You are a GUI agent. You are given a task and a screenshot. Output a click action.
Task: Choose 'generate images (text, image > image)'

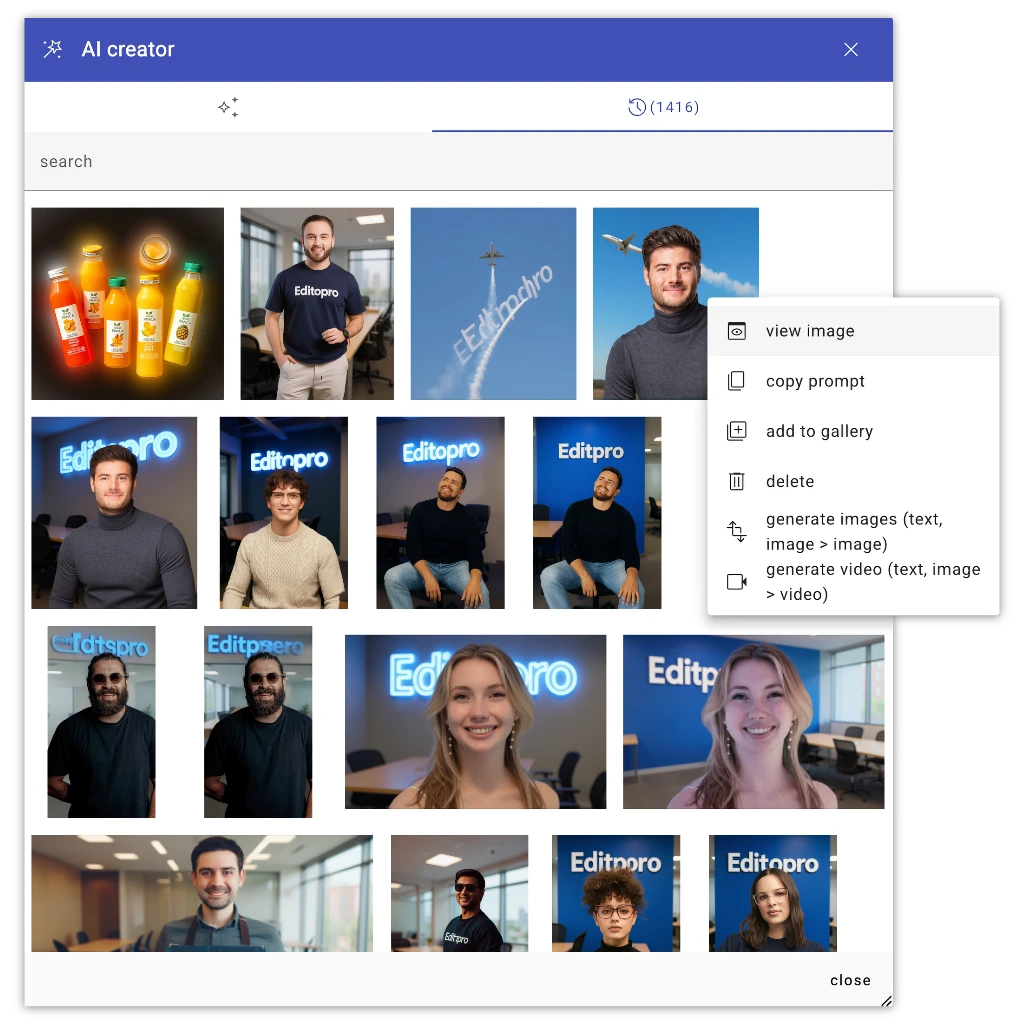854,532
